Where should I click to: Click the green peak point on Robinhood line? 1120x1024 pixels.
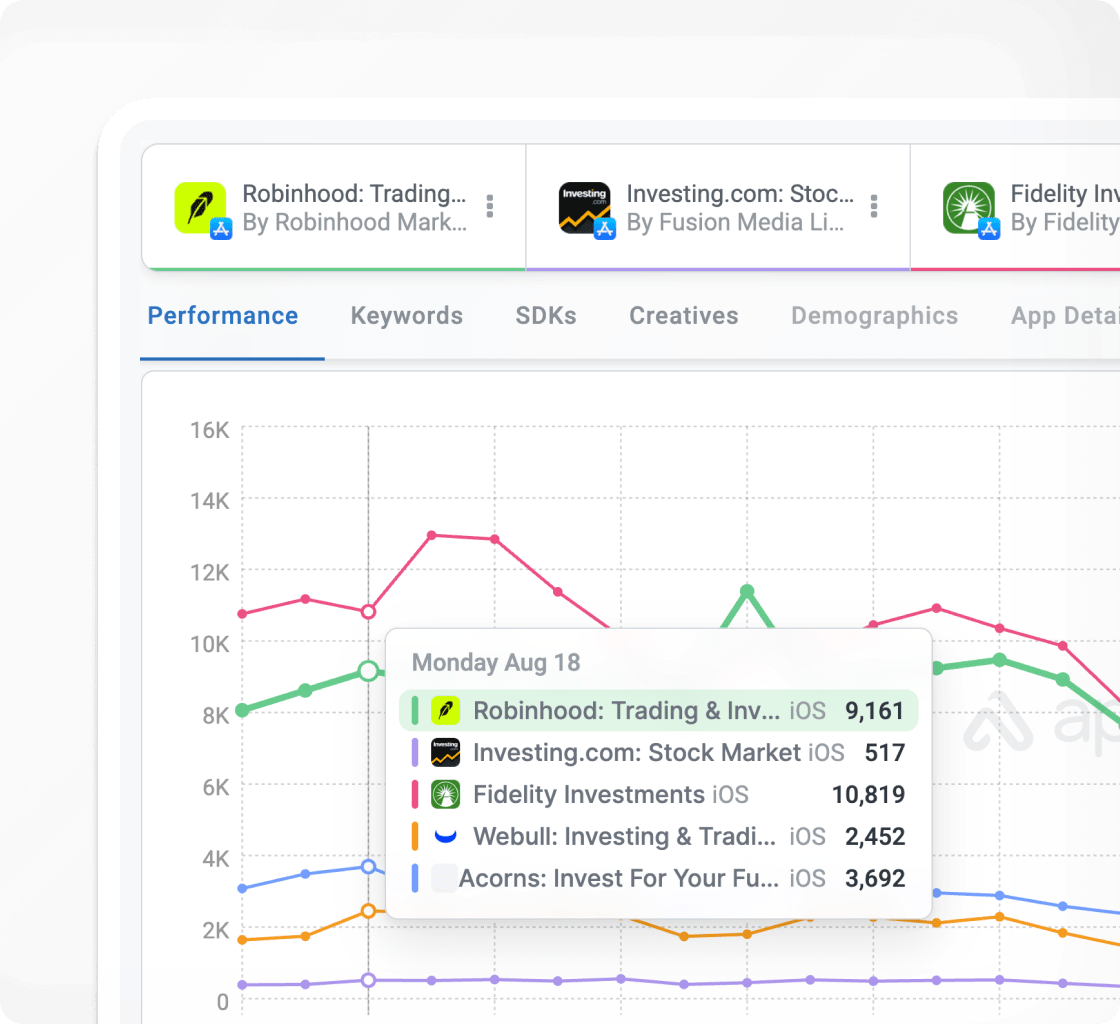tap(747, 591)
